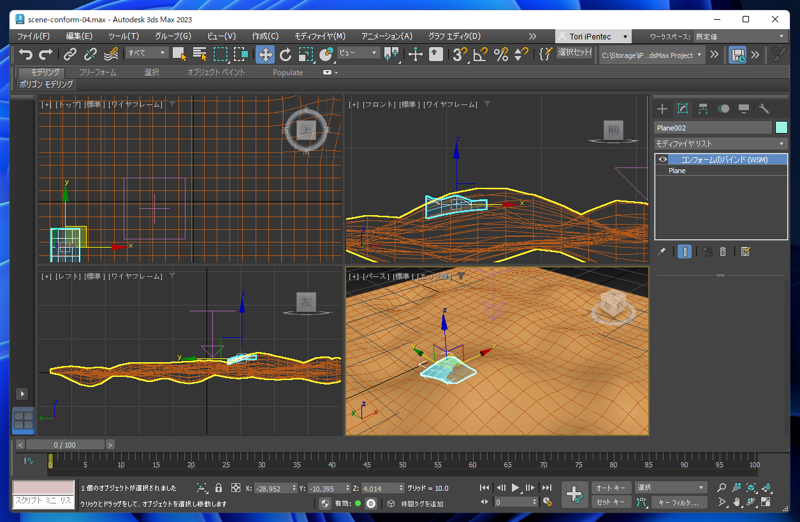
Task: Activate the Select and Rotate tool
Action: pyautogui.click(x=286, y=54)
